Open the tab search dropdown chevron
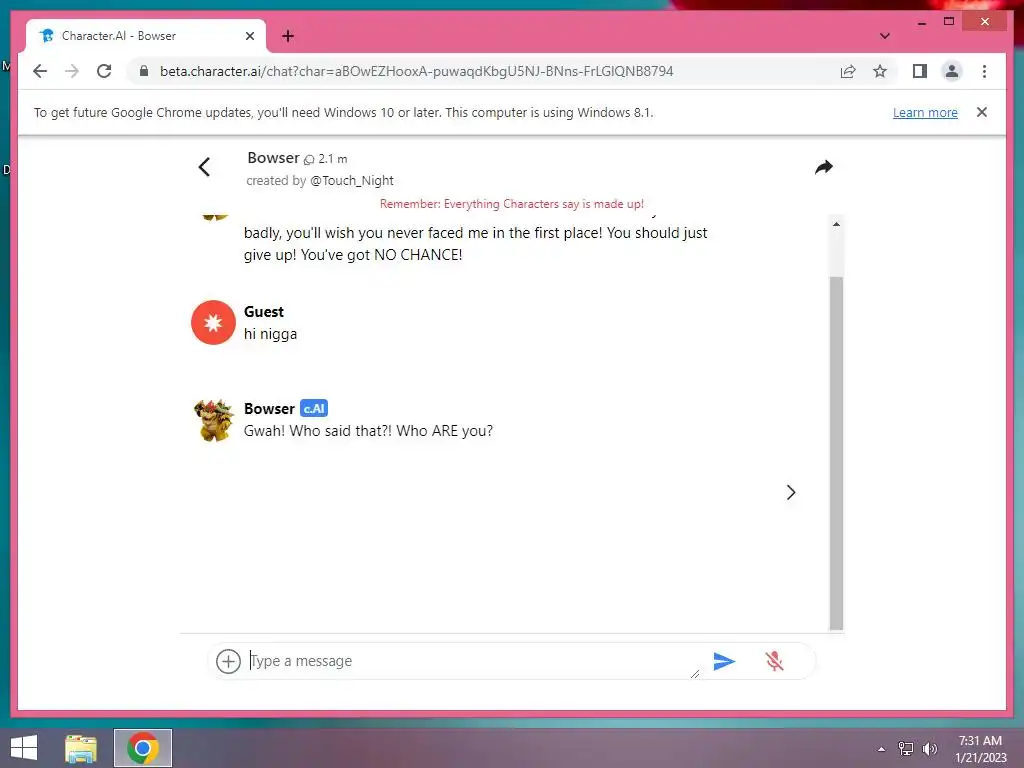The image size is (1024, 768). 884,36
